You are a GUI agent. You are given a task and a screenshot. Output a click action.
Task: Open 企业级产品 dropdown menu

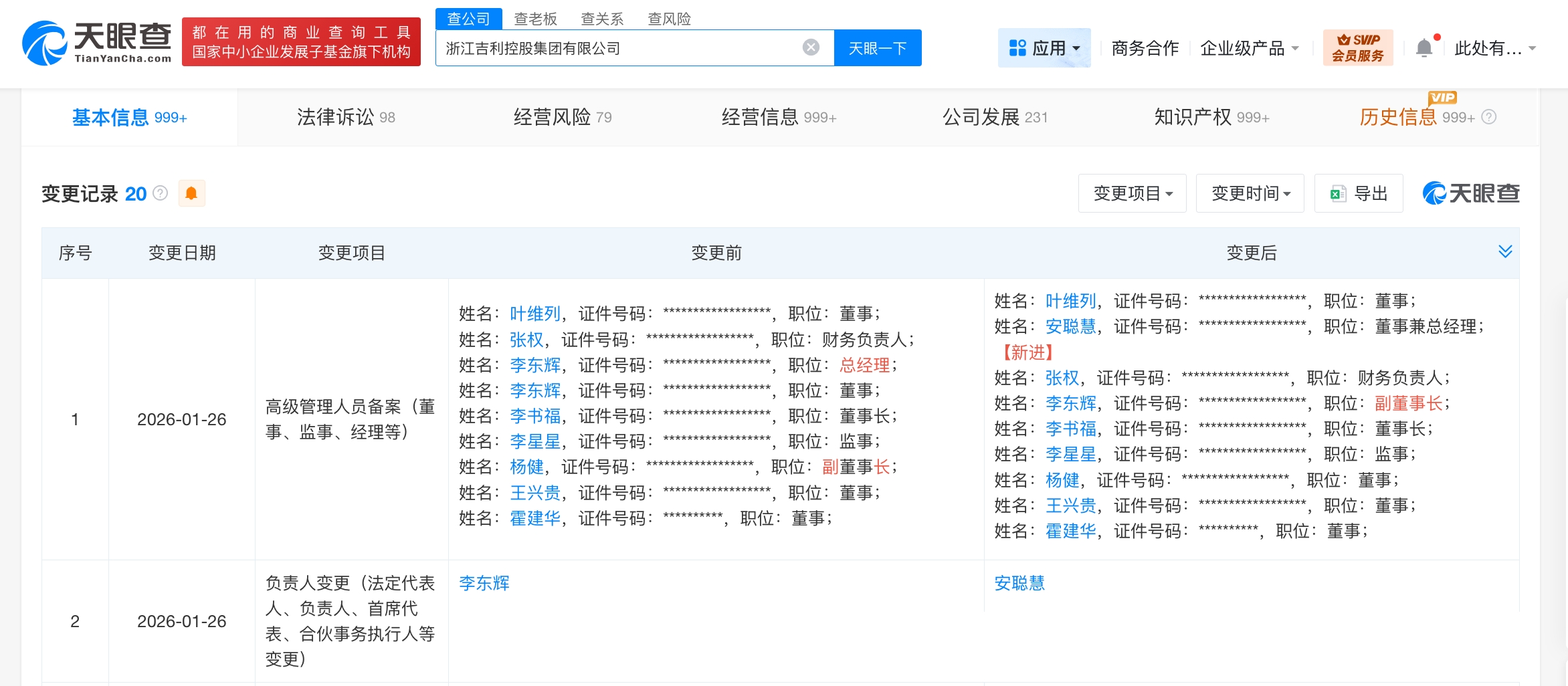1248,48
